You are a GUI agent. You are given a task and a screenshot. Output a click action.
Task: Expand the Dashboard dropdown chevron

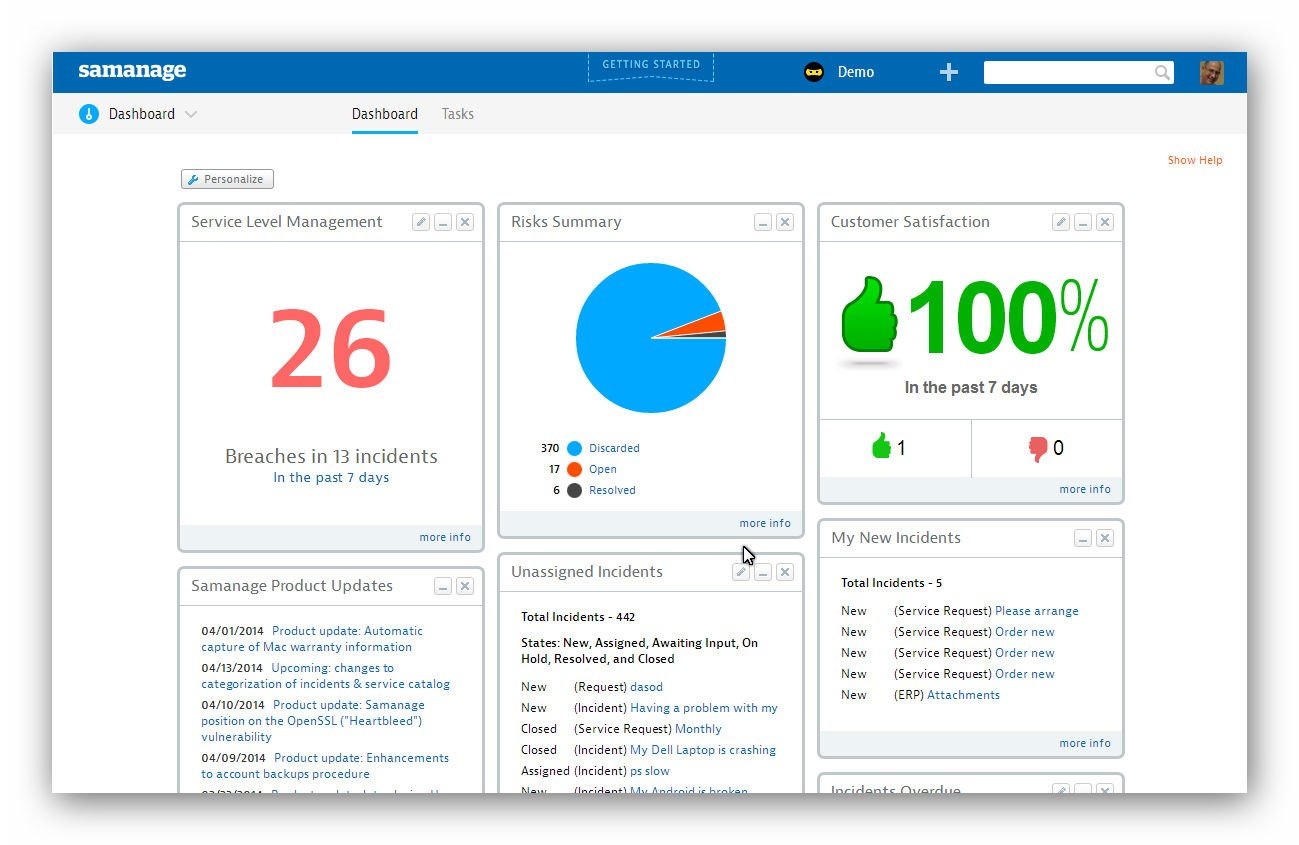[x=191, y=114]
